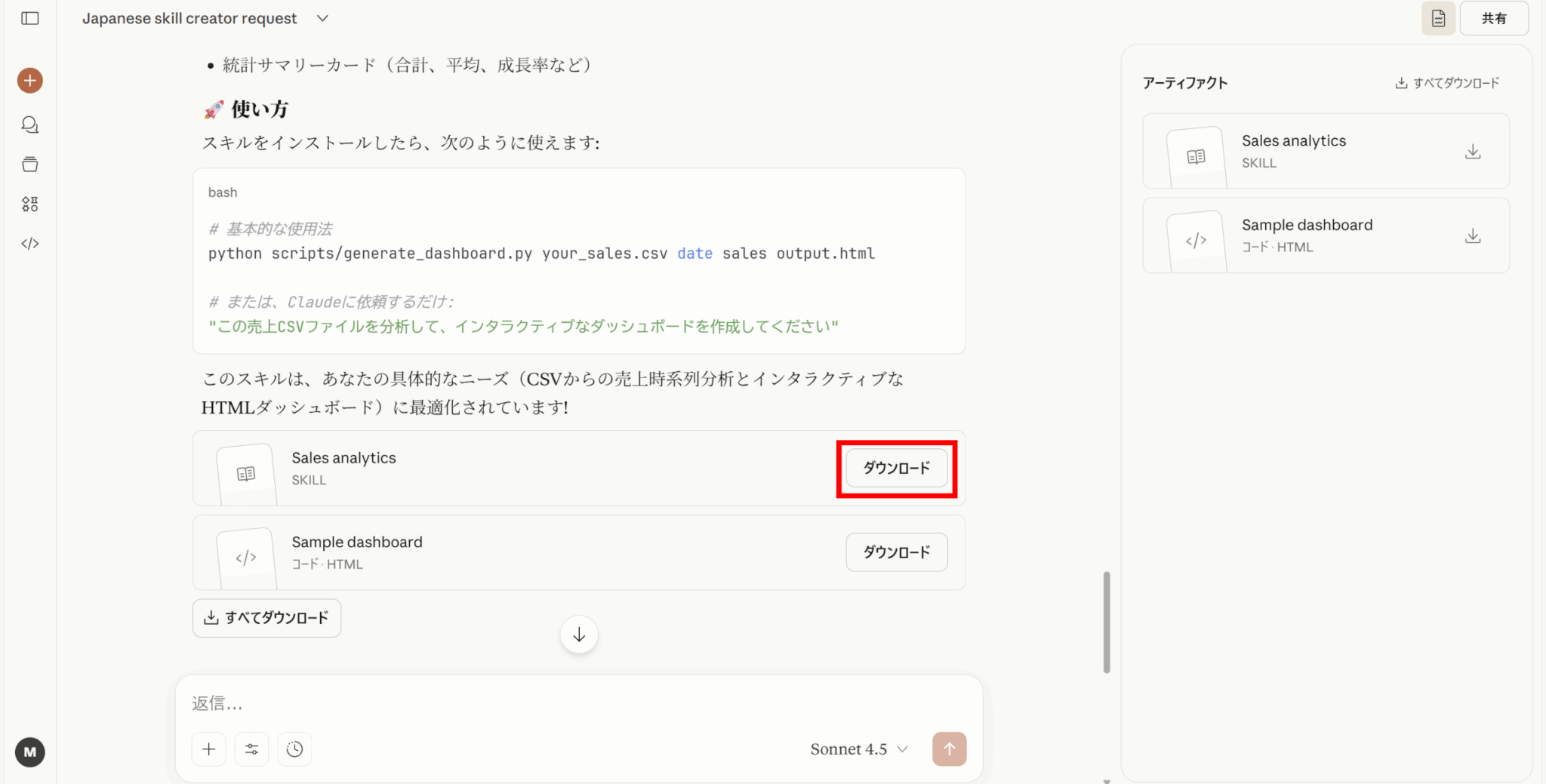
Task: Open the Sonnet 4.5 model selector
Action: [x=858, y=749]
